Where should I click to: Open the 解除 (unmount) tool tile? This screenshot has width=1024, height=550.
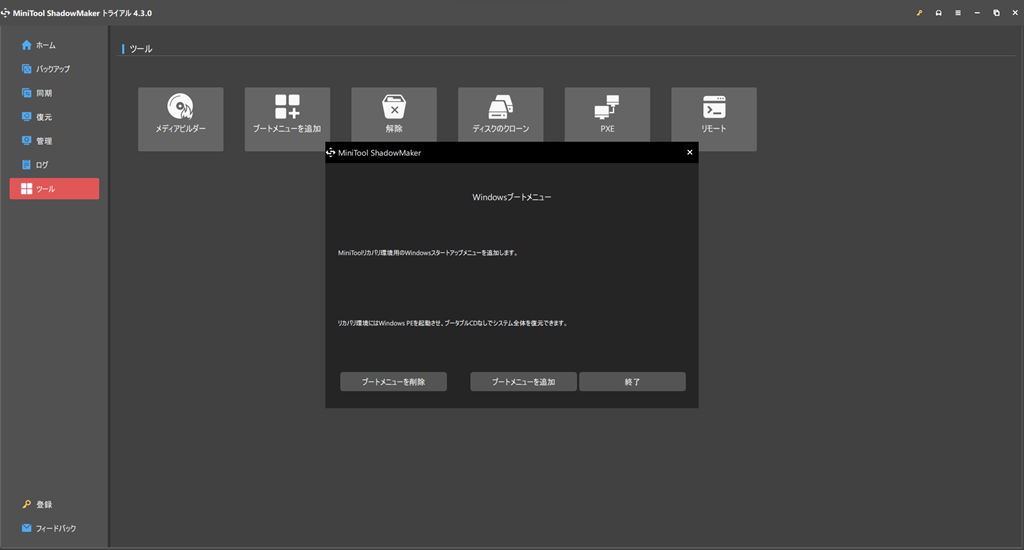[x=394, y=115]
